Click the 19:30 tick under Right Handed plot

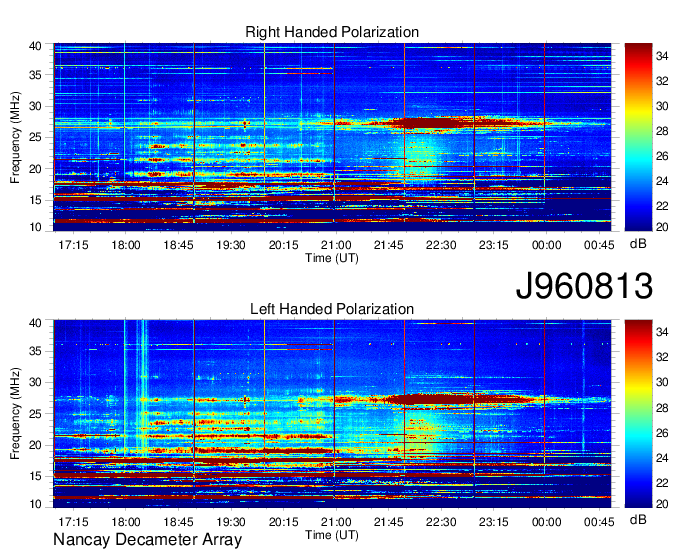(x=231, y=245)
